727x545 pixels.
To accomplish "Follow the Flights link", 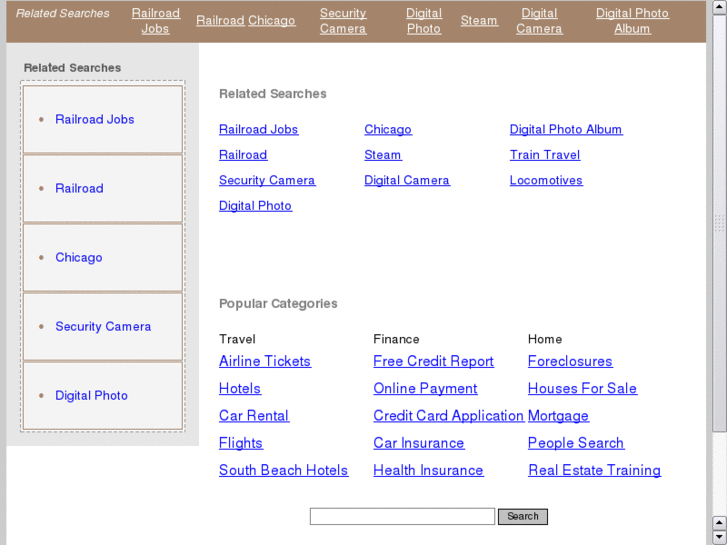I will 241,443.
